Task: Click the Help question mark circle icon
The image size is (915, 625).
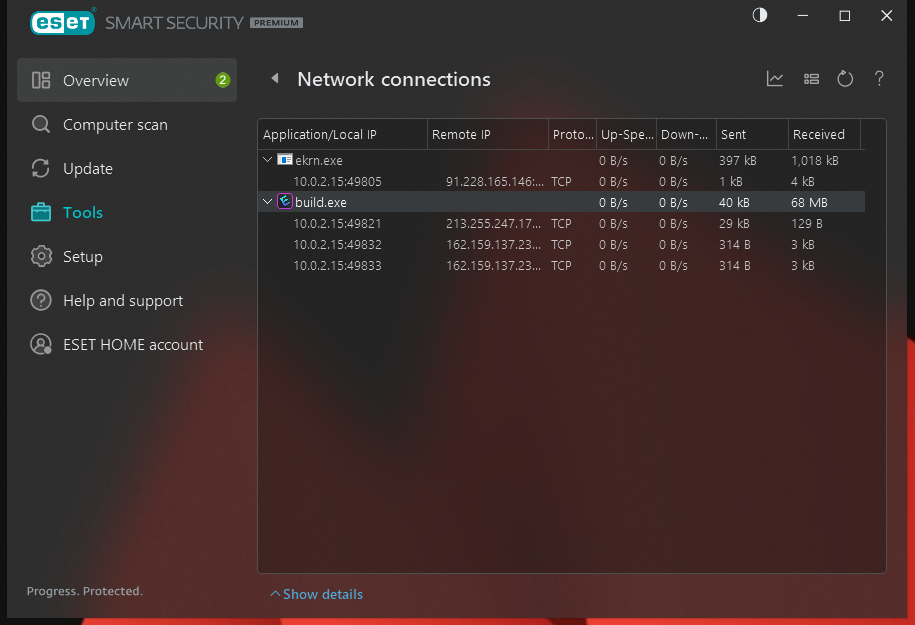Action: (41, 300)
